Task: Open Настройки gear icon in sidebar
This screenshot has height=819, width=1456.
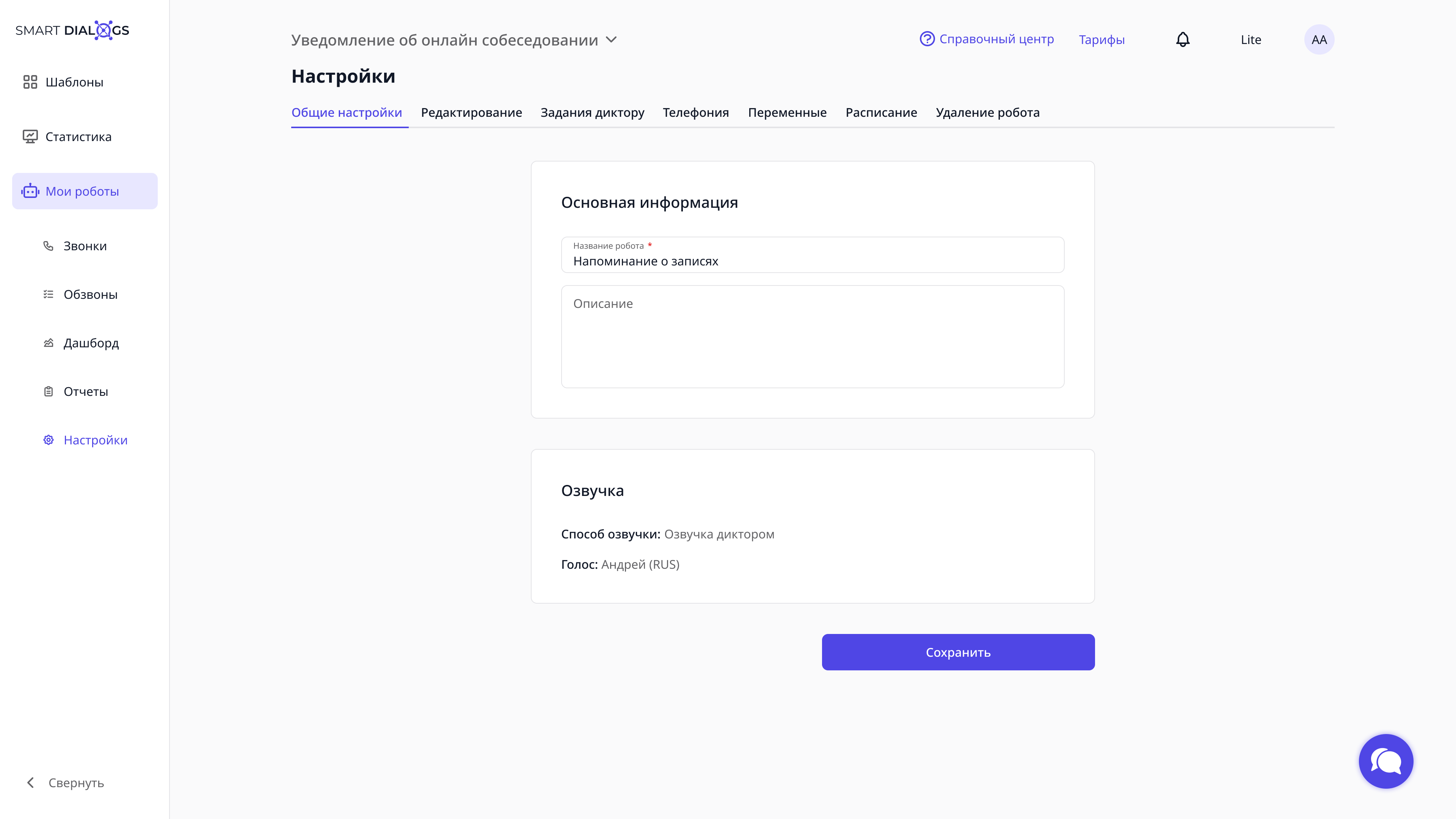Action: point(49,440)
